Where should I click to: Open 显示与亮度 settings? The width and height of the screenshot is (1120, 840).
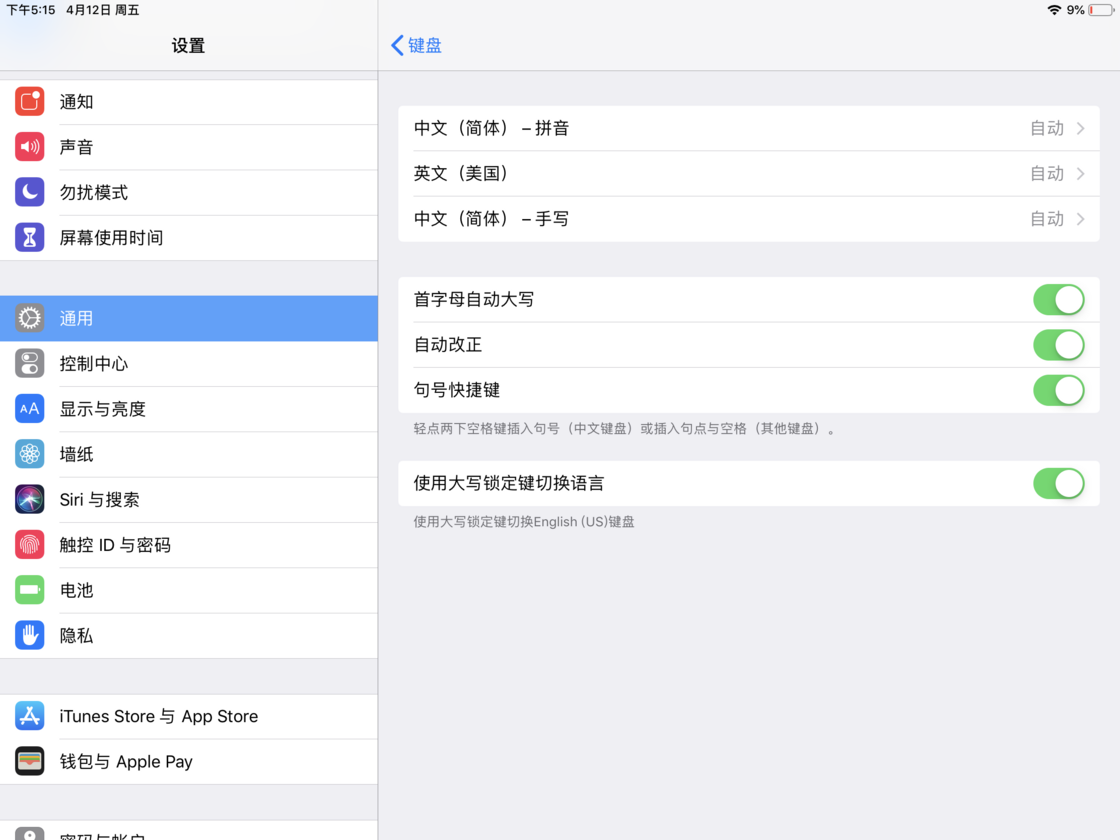tap(189, 409)
